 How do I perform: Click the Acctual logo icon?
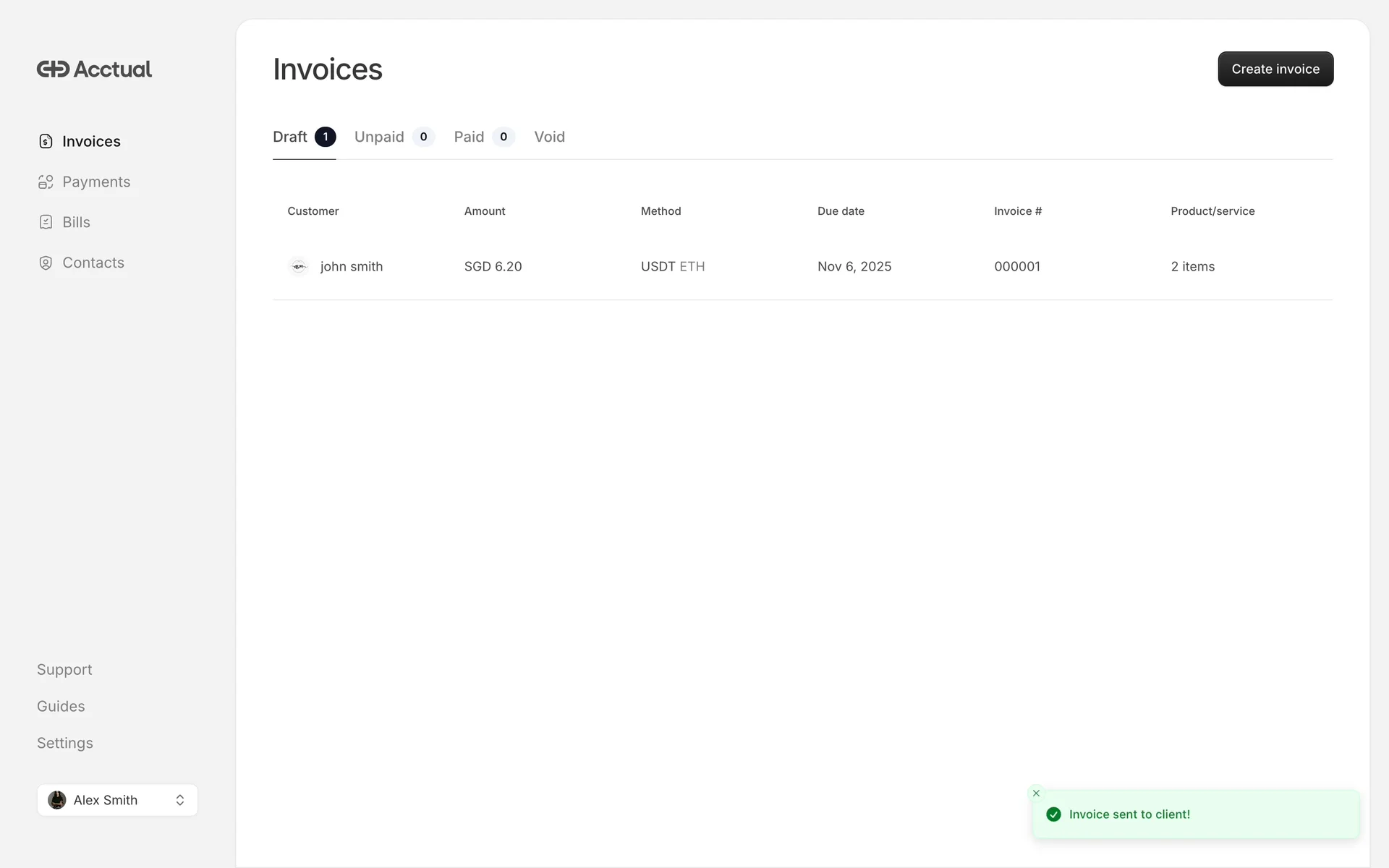53,69
